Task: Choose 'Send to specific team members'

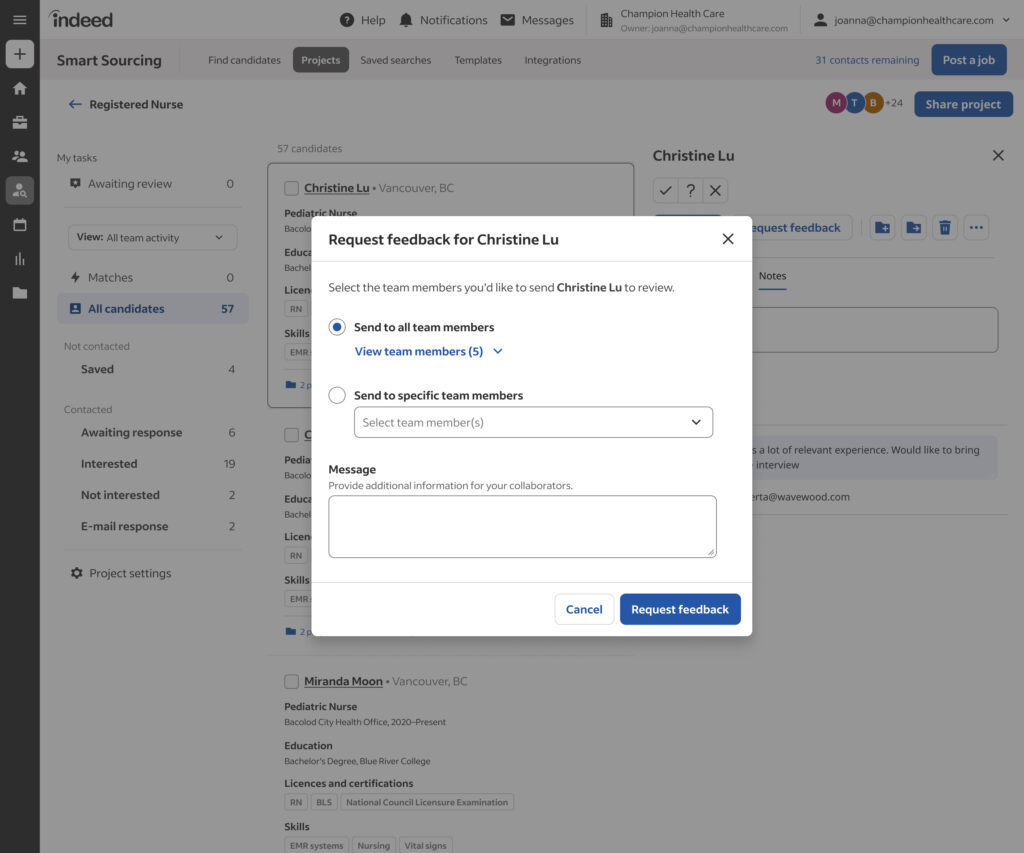Action: coord(336,395)
